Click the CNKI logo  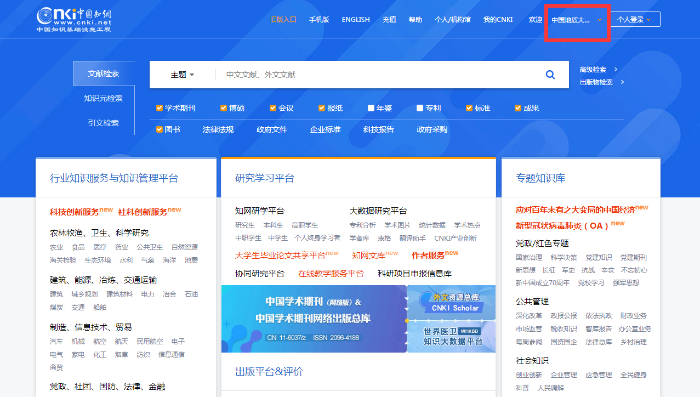pyautogui.click(x=74, y=20)
